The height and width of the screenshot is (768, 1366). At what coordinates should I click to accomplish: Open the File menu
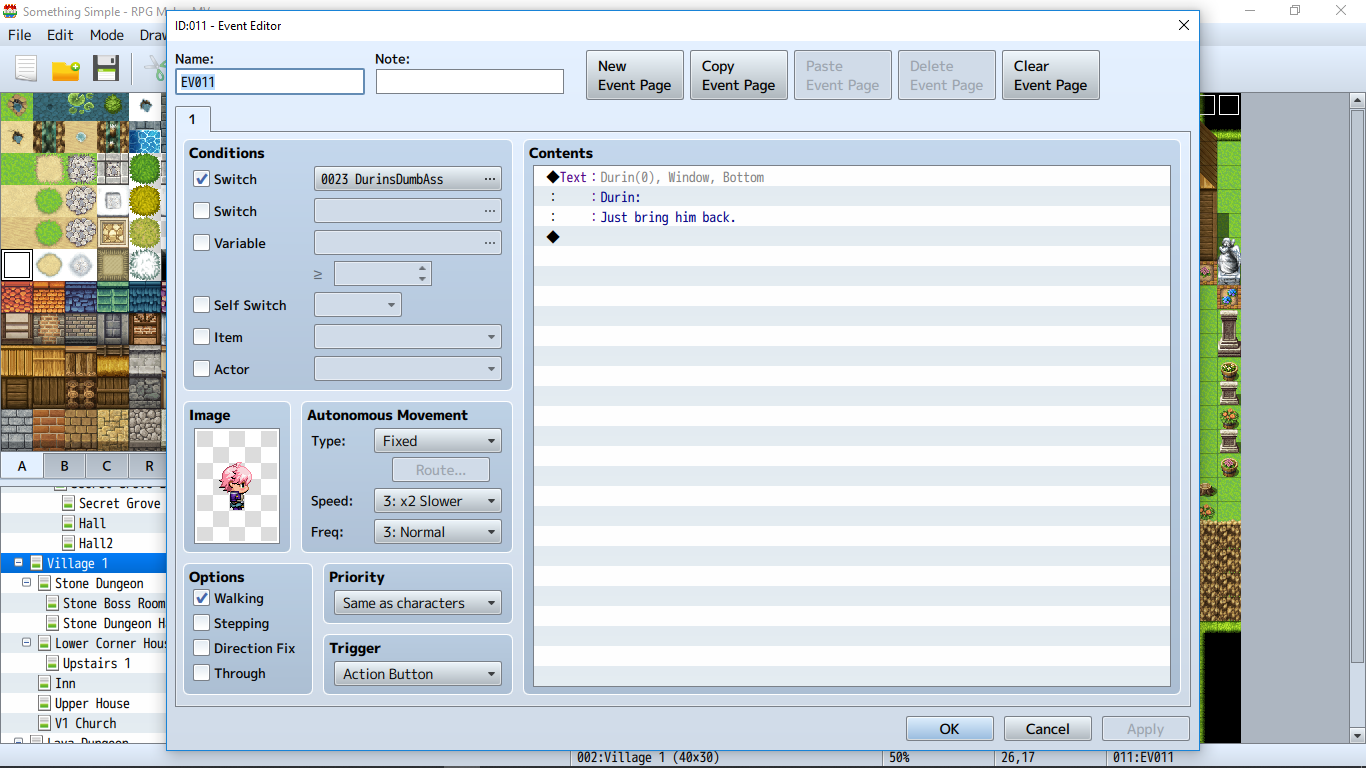pos(20,35)
